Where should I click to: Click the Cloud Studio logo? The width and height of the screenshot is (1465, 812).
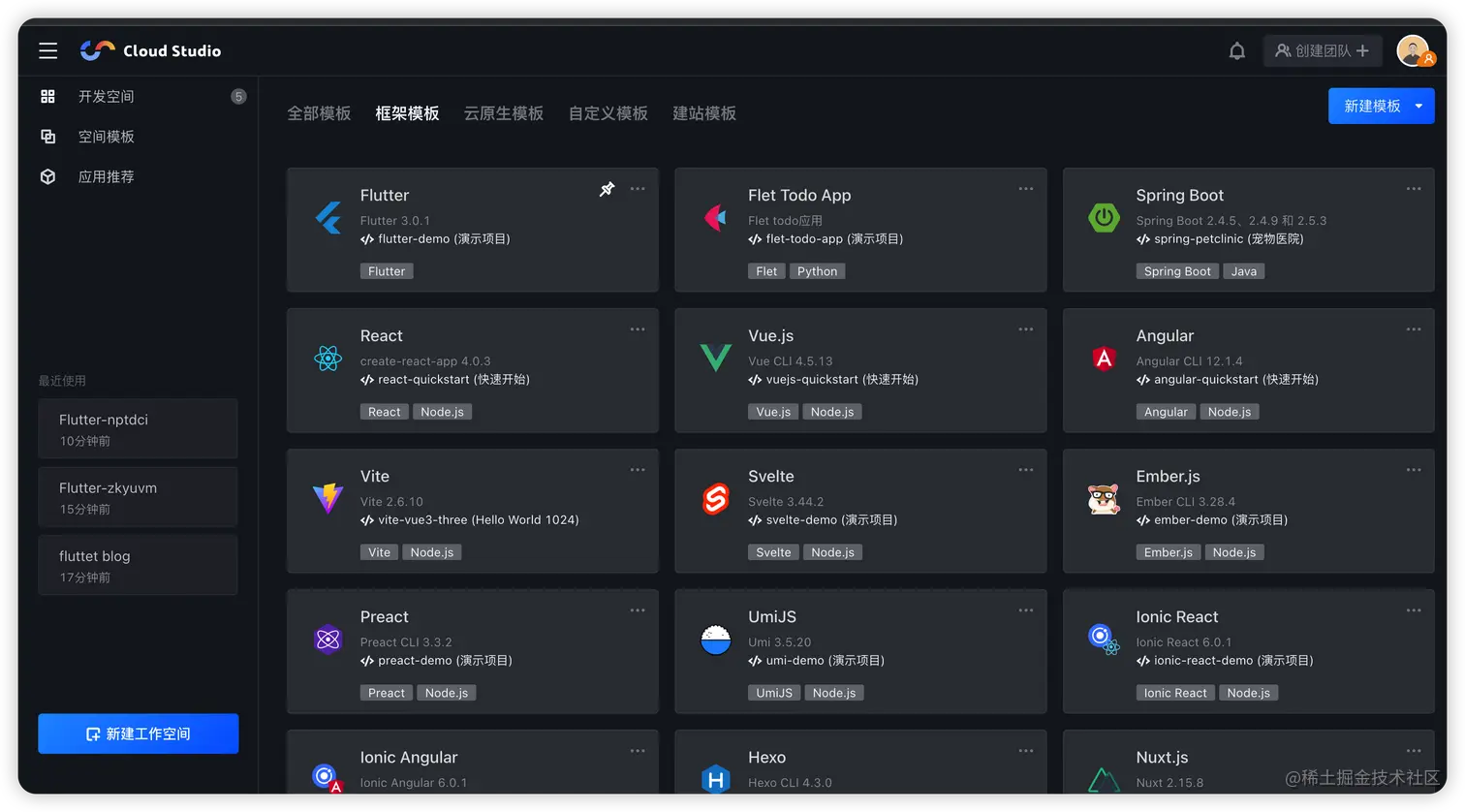pyautogui.click(x=150, y=50)
